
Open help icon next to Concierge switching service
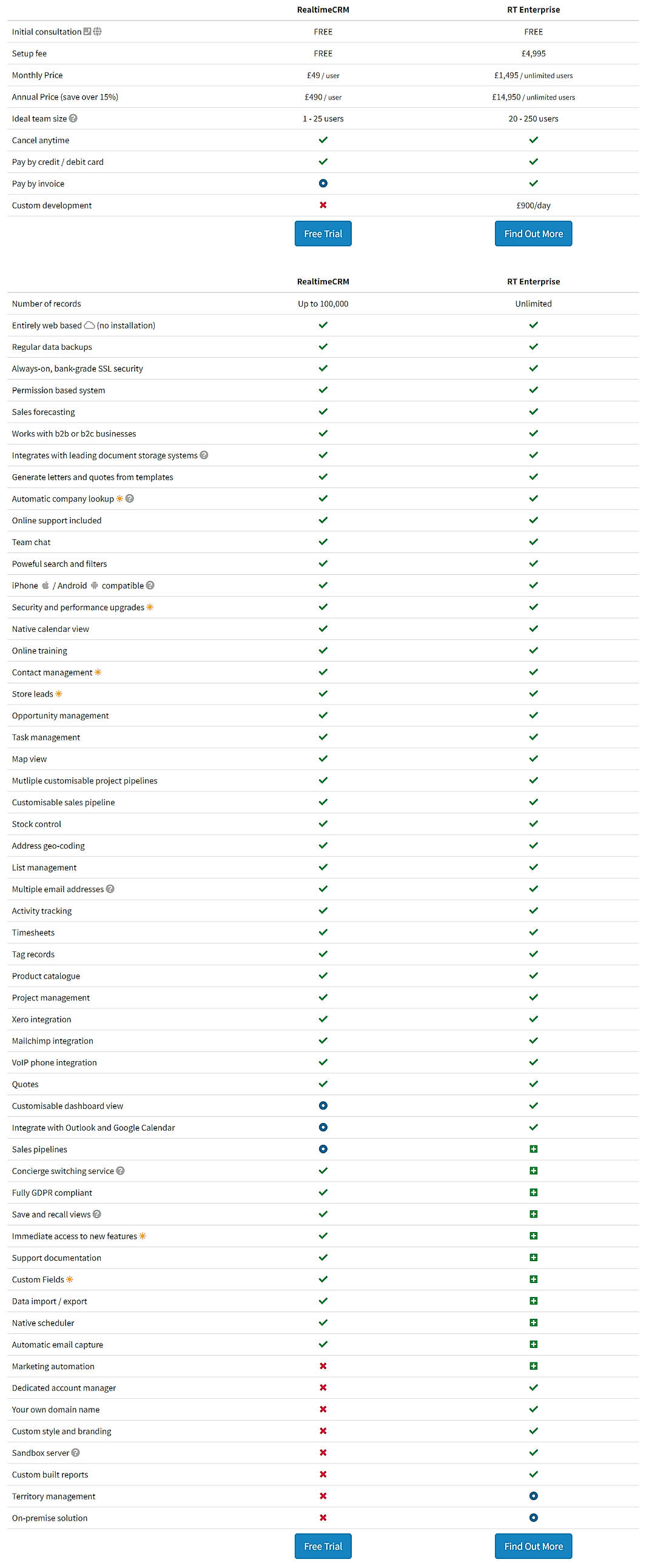pyautogui.click(x=119, y=1170)
